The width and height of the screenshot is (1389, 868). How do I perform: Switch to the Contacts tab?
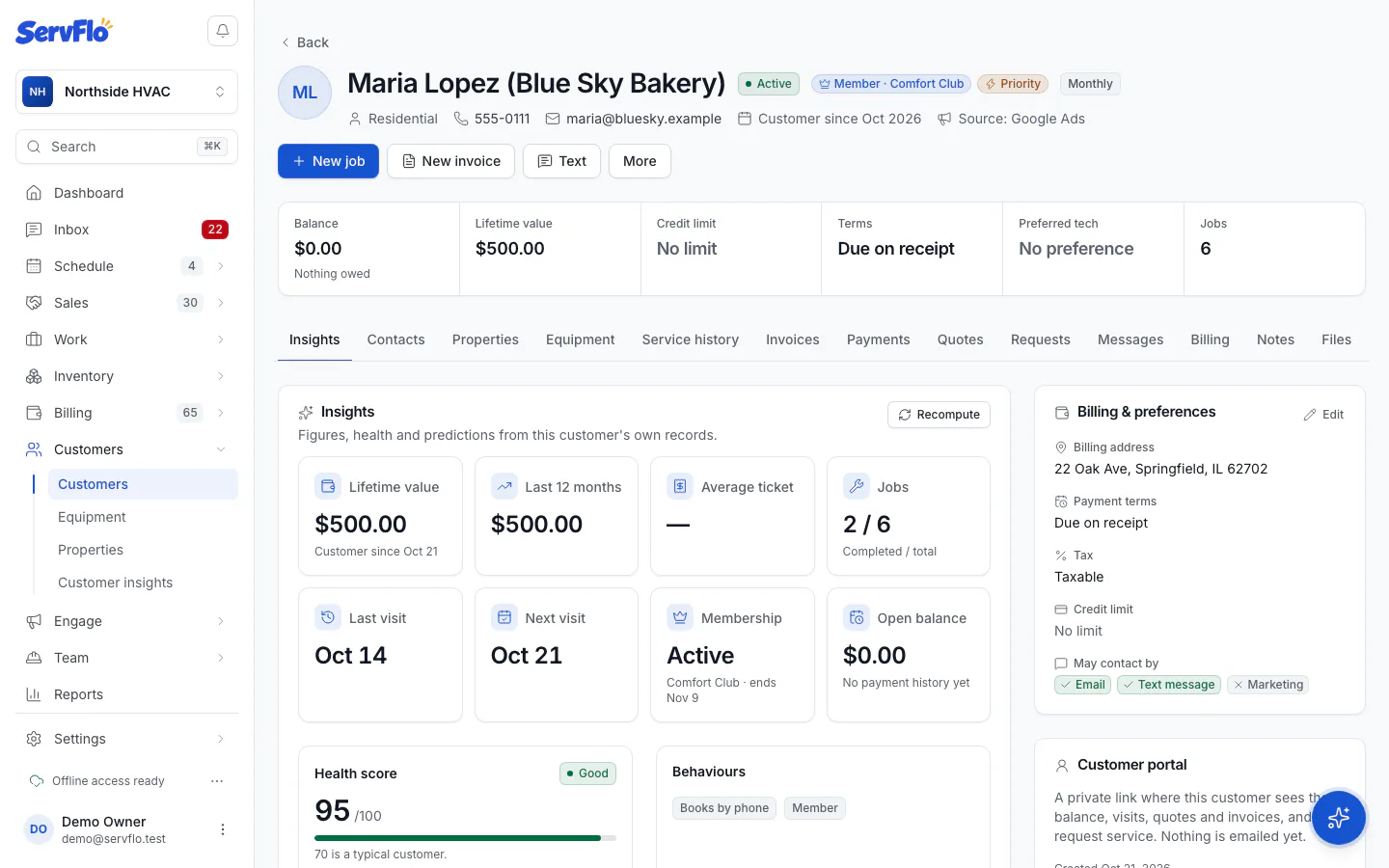(395, 339)
